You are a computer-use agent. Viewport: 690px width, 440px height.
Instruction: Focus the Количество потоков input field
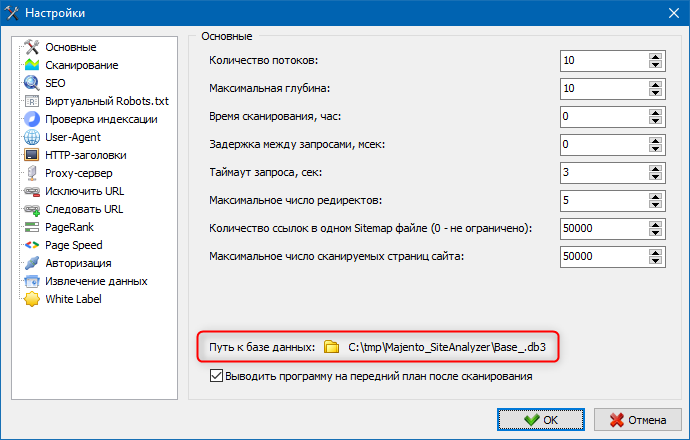pos(604,61)
